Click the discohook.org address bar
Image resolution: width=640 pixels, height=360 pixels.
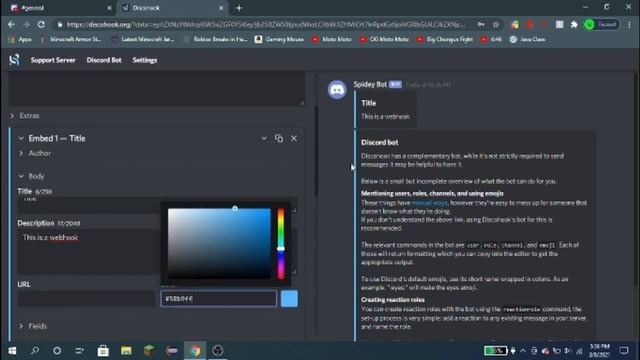coord(265,24)
